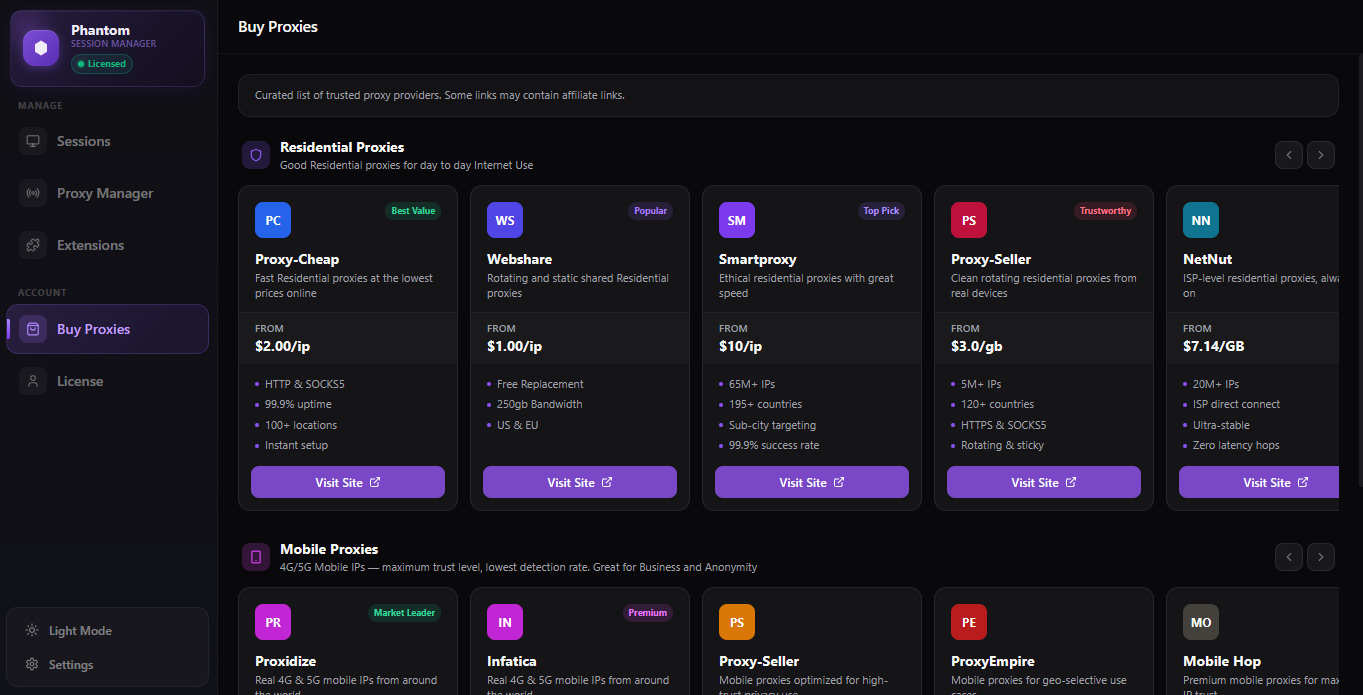1363x695 pixels.
Task: Go to next Mobile Proxies cards
Action: [x=1321, y=557]
